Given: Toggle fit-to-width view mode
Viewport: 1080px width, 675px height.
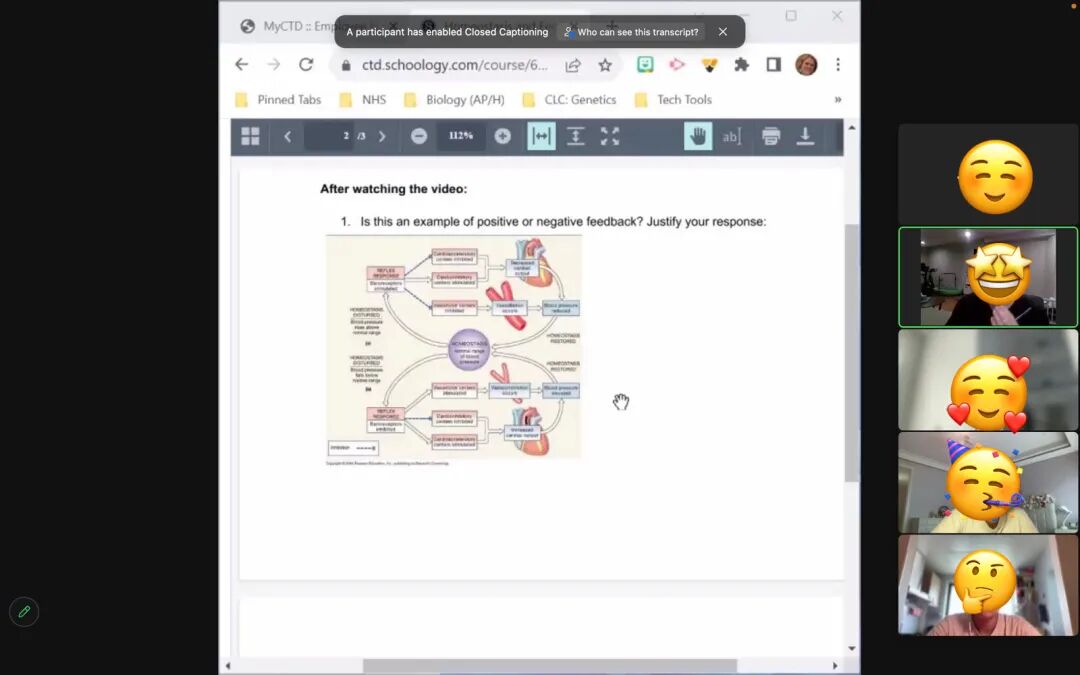Looking at the screenshot, I should (x=541, y=136).
